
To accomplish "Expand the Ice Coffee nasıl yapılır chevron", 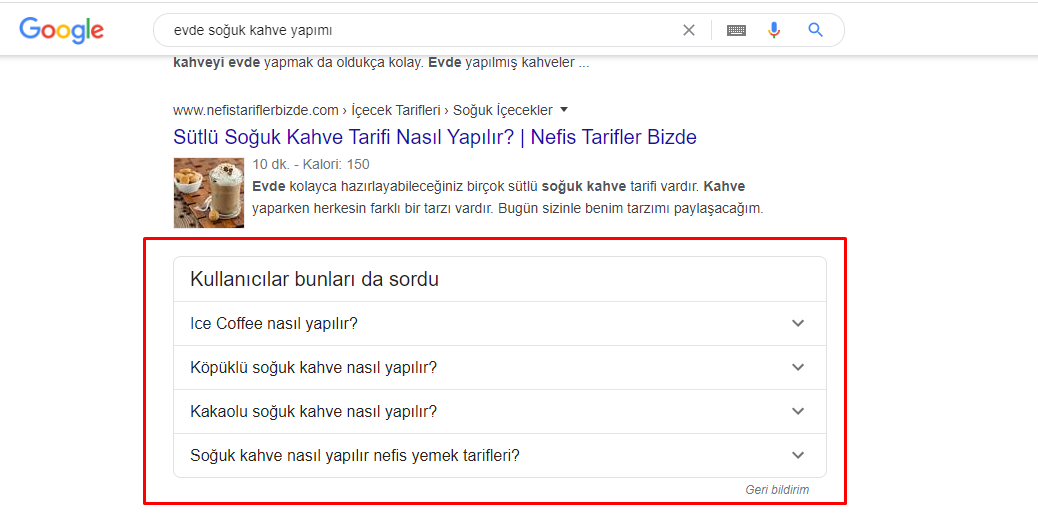I will [x=798, y=324].
